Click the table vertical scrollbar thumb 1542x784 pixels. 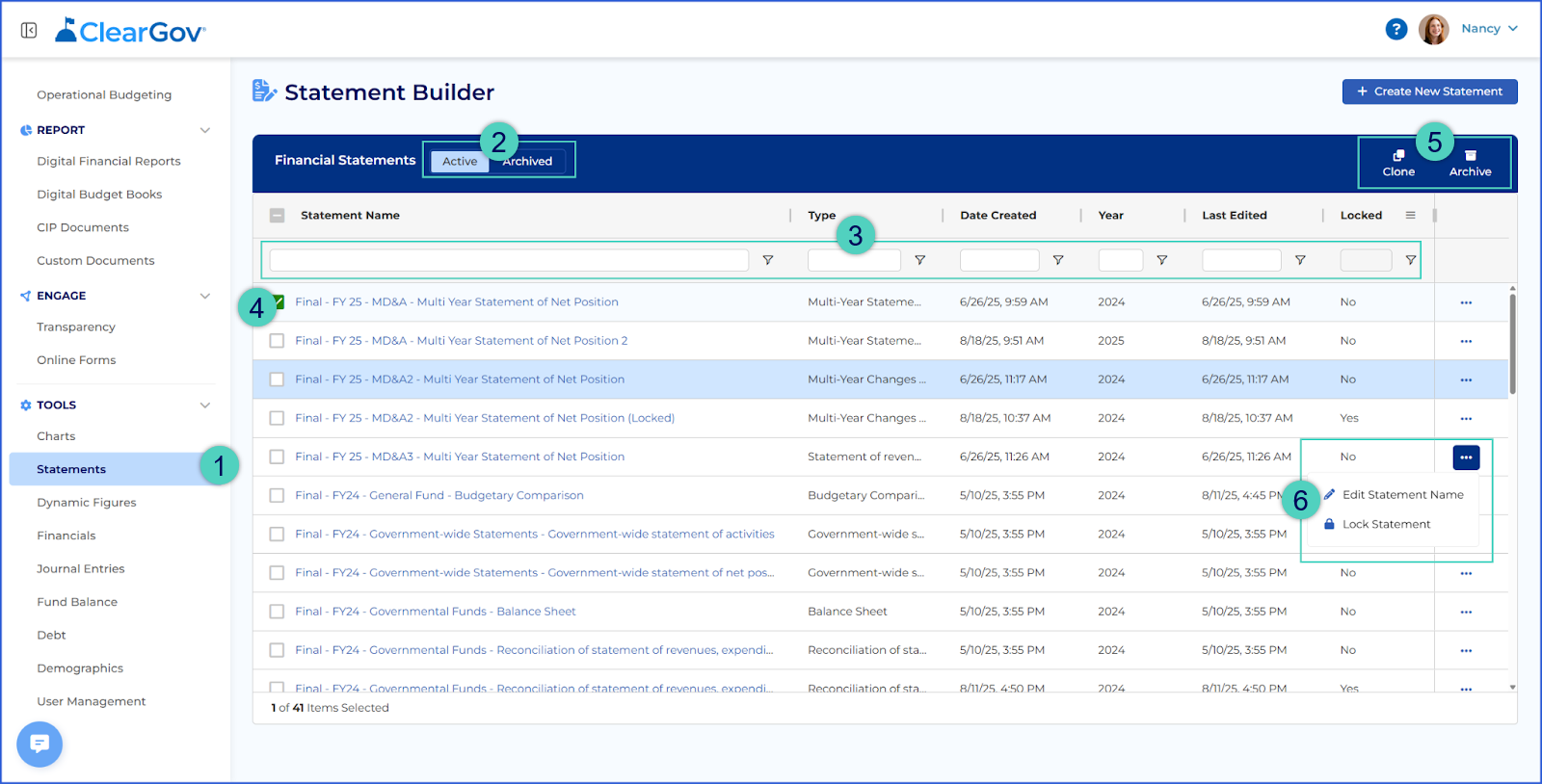point(1512,343)
